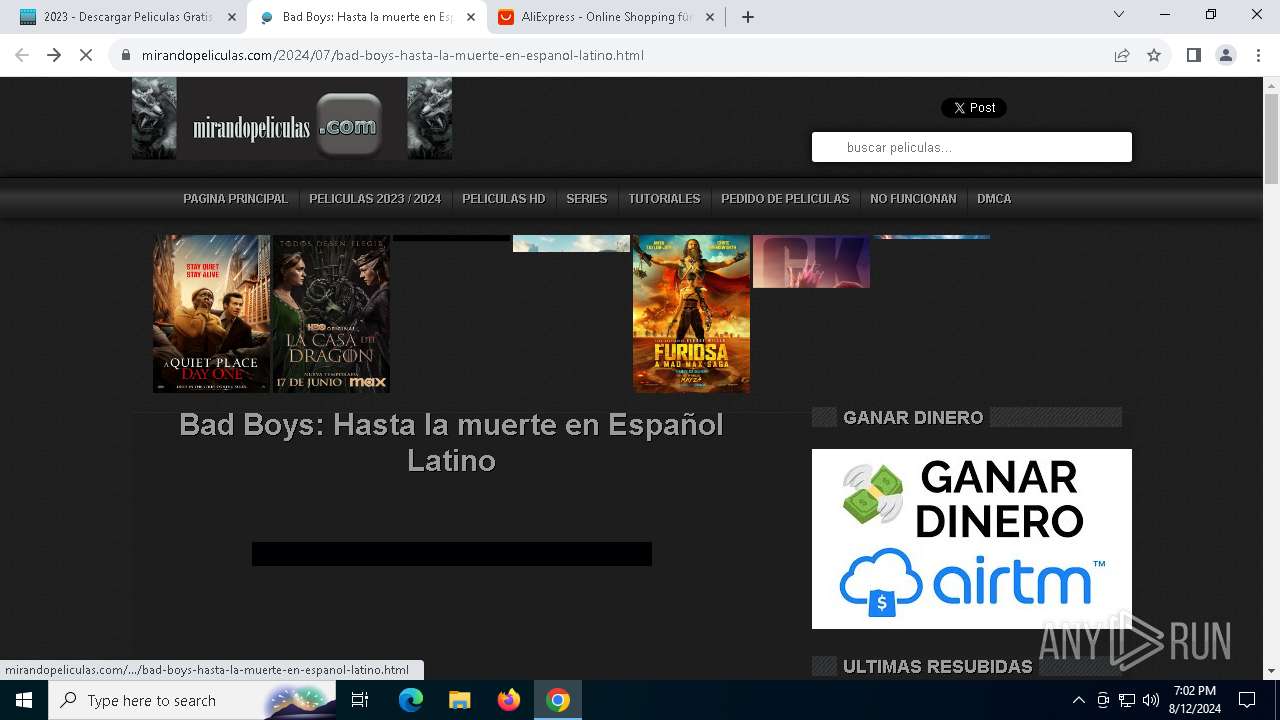Click the GANAR DINERO sidebar heading
Image resolution: width=1280 pixels, height=720 pixels.
pos(913,417)
